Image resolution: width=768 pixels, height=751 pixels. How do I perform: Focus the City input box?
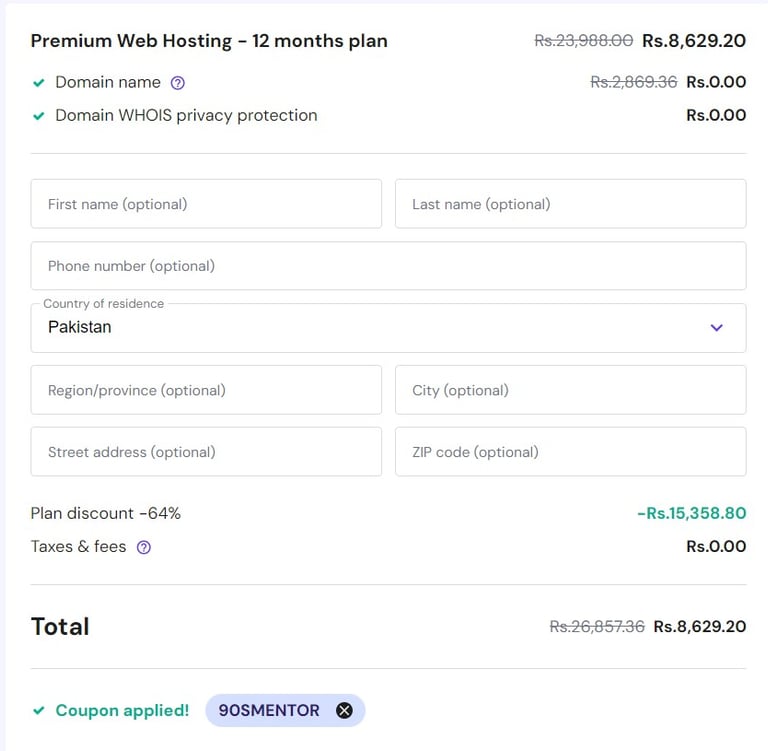pos(570,390)
